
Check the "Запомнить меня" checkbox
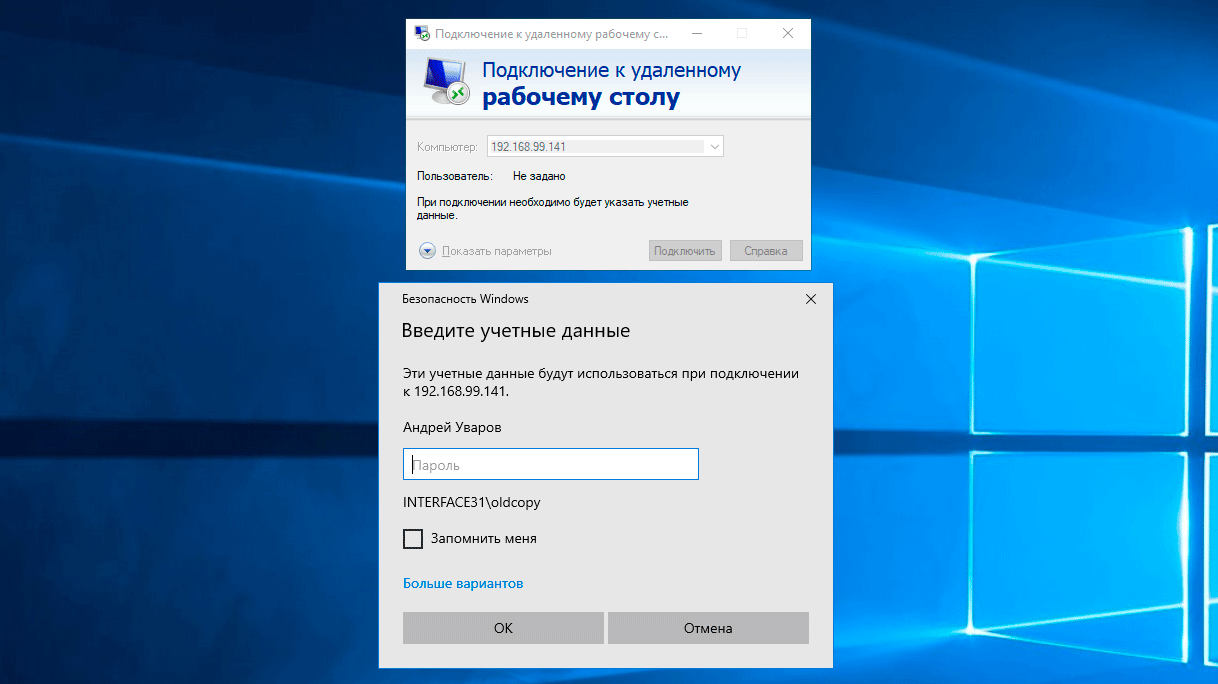[x=413, y=539]
